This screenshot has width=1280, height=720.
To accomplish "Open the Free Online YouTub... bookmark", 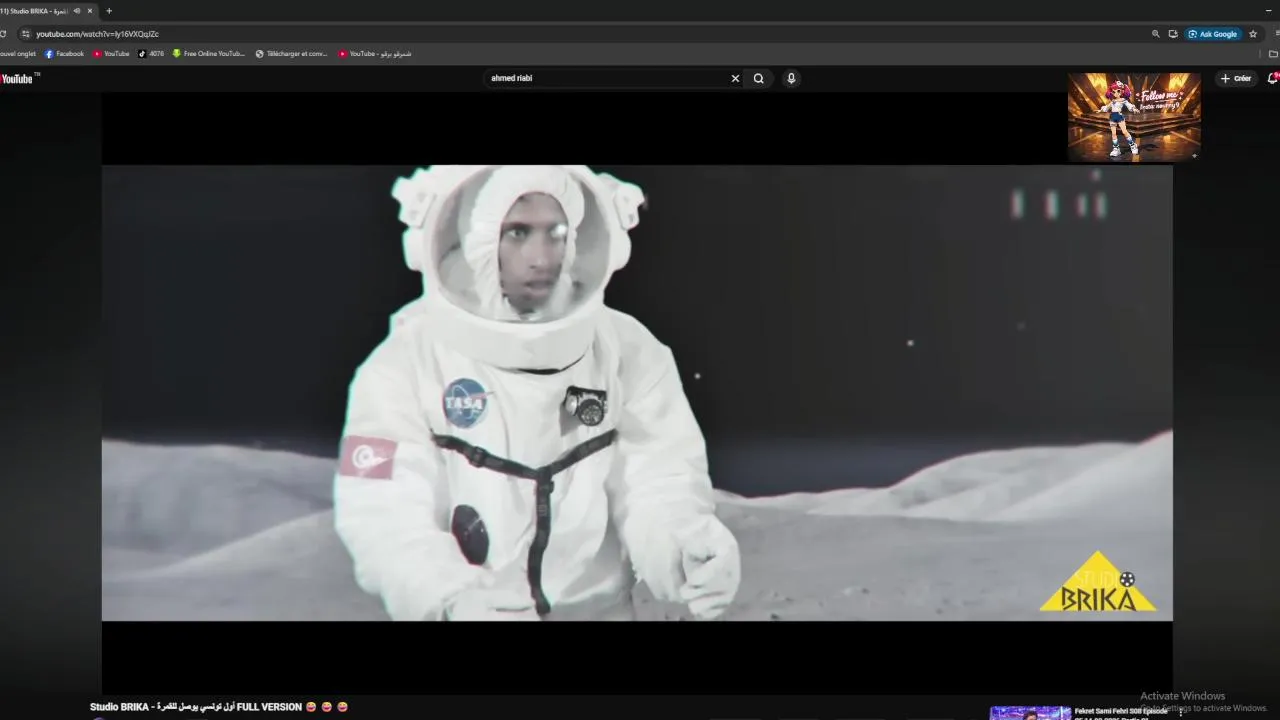I will point(208,54).
